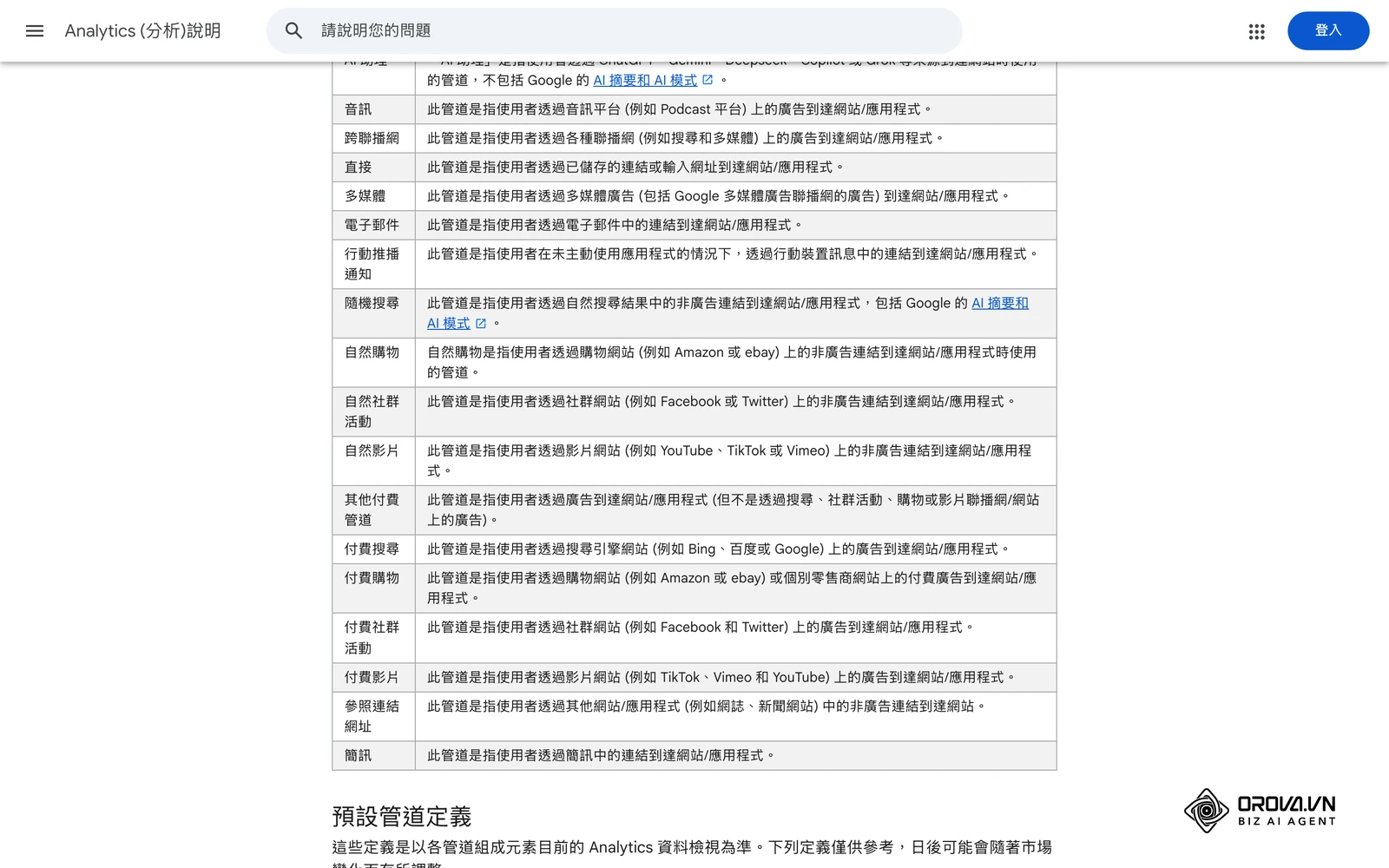
Task: Click the 付費影片 channel cell
Action: [x=373, y=677]
